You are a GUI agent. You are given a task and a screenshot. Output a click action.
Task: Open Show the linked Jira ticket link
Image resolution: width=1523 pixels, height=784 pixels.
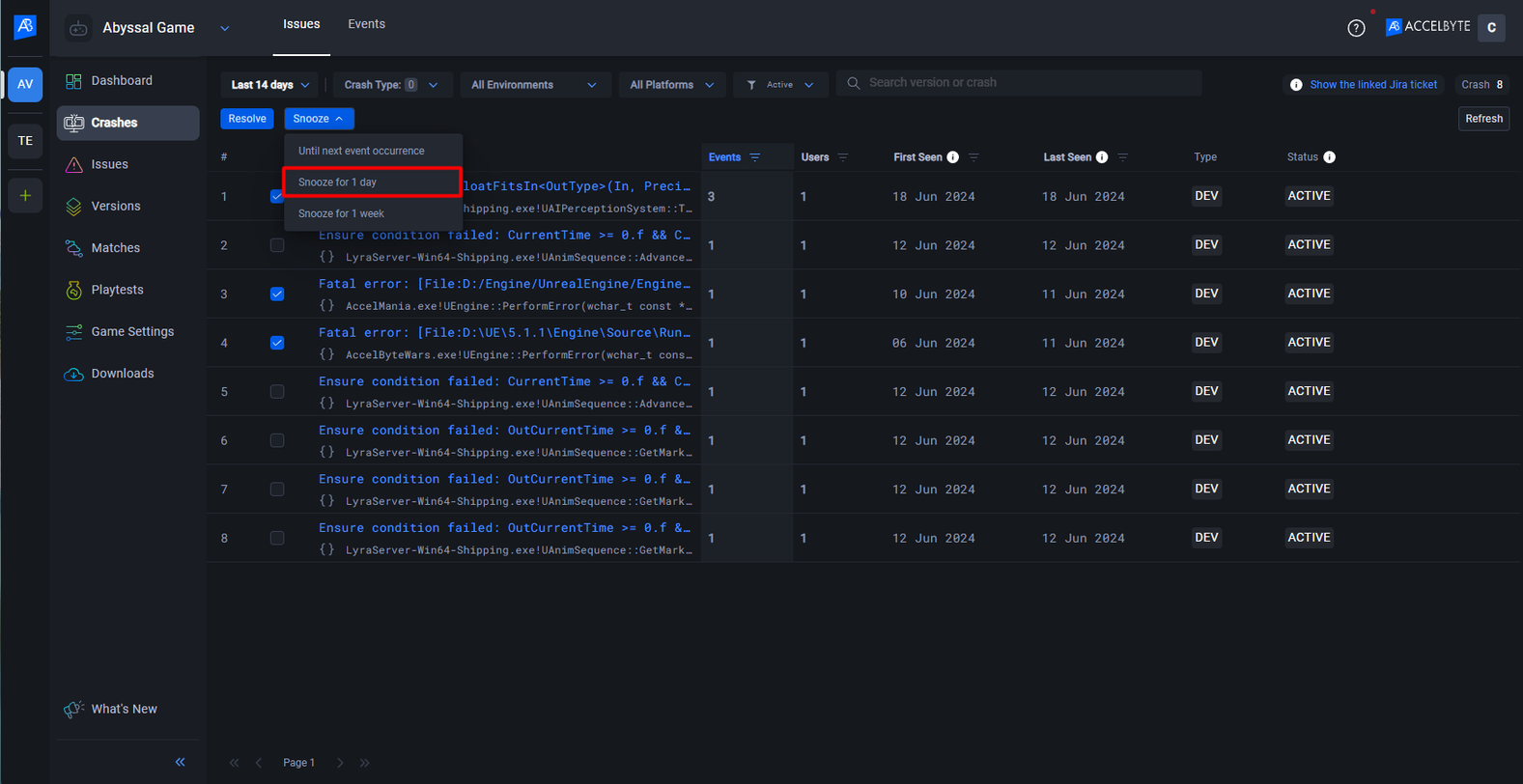pos(1373,85)
